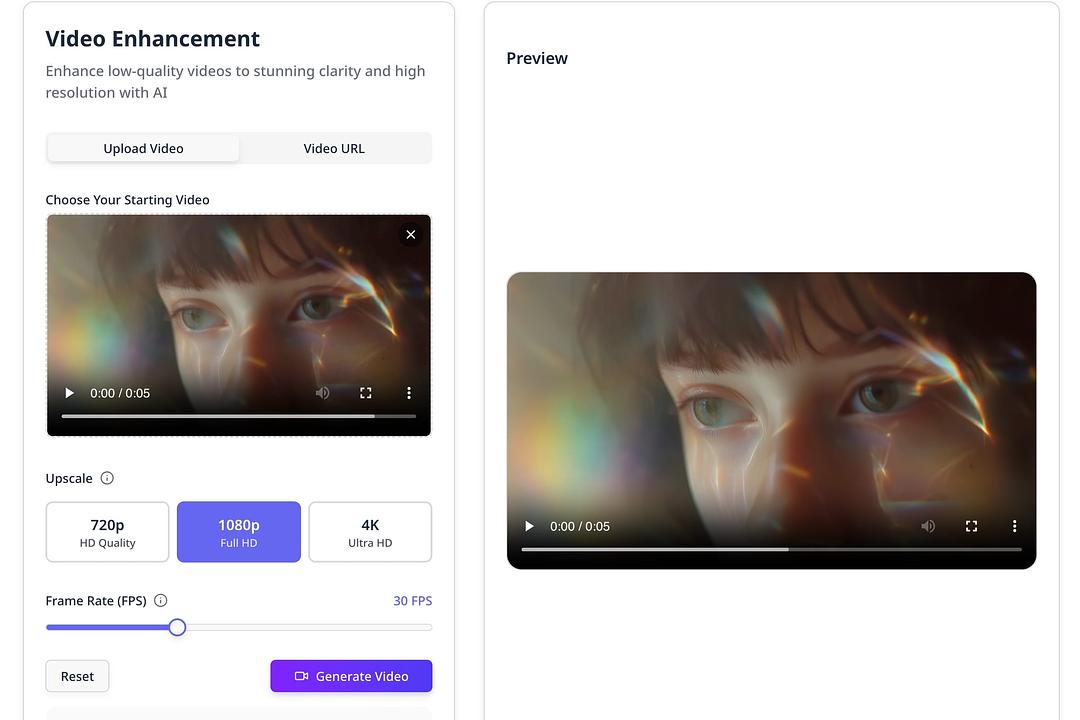The height and width of the screenshot is (720, 1080).
Task: Select the 720p HD Quality option
Action: (106, 531)
